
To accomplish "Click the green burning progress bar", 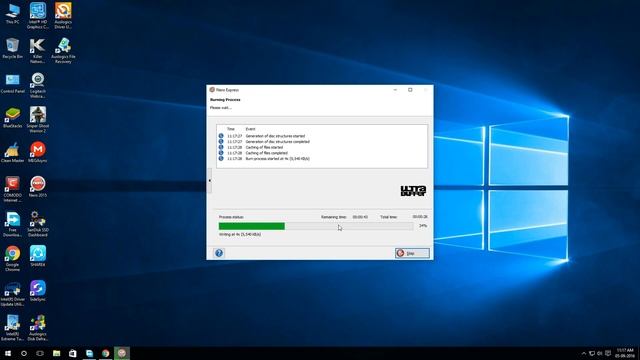I will point(251,226).
